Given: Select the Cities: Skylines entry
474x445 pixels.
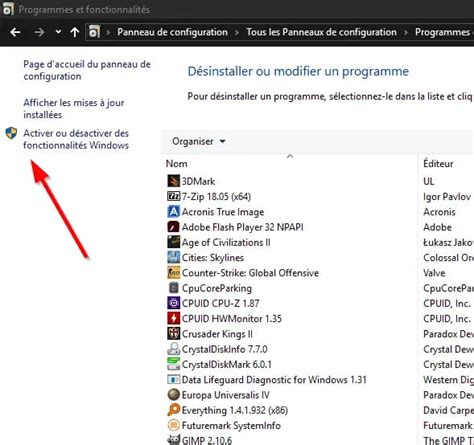Looking at the screenshot, I should pyautogui.click(x=213, y=258).
